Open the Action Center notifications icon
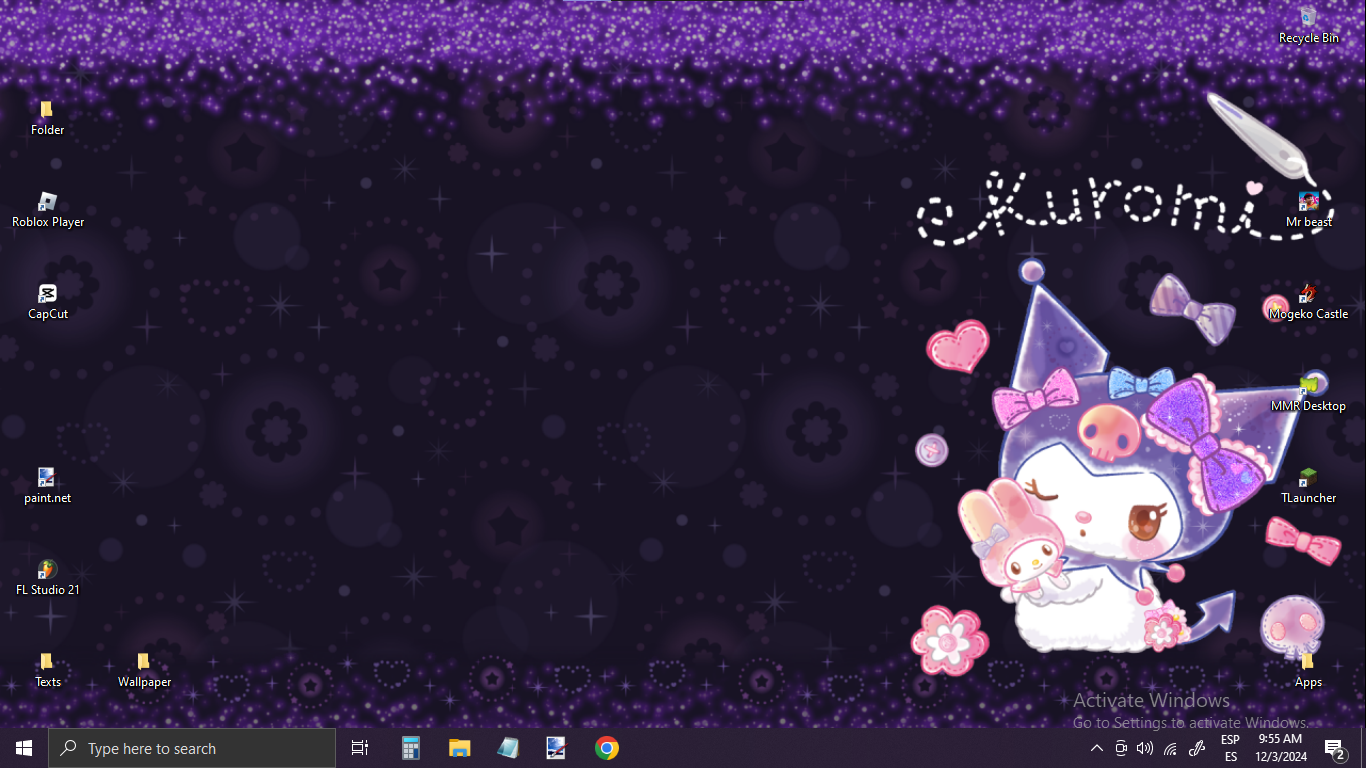 [1334, 748]
